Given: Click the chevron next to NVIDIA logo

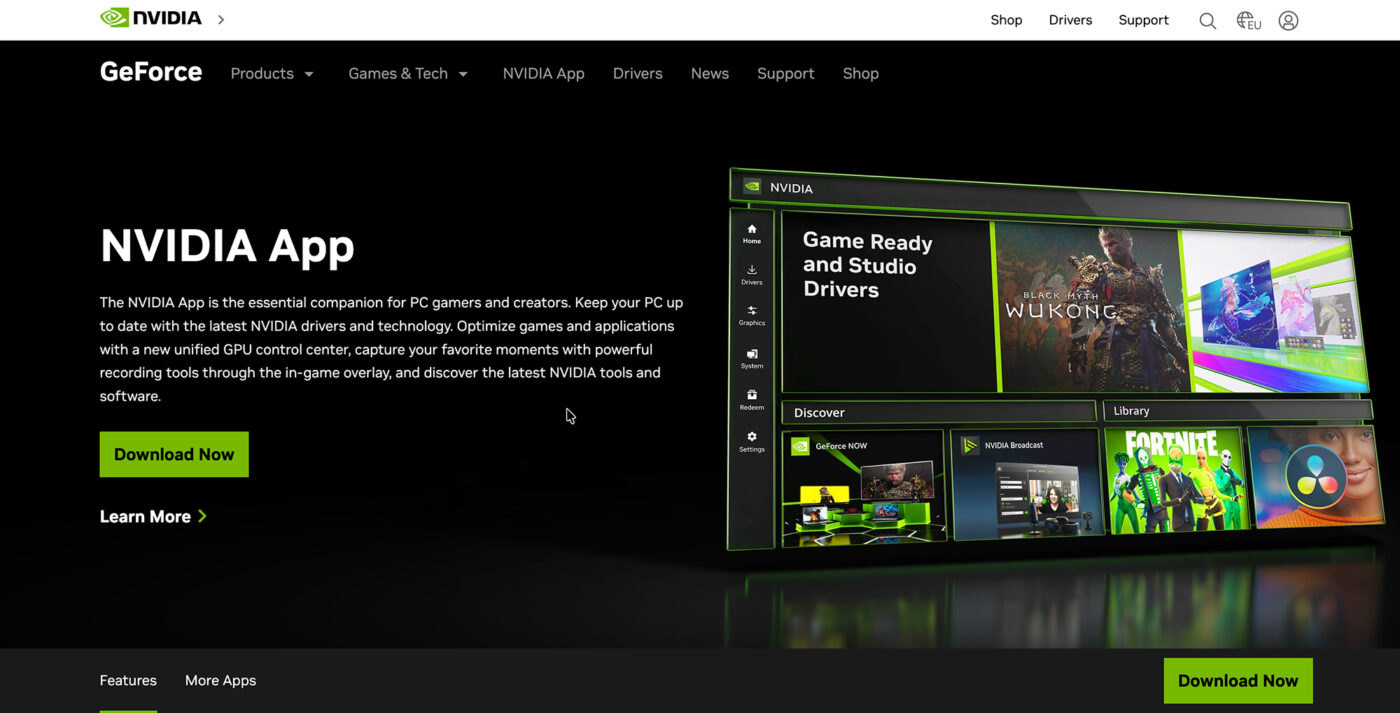Looking at the screenshot, I should point(221,19).
